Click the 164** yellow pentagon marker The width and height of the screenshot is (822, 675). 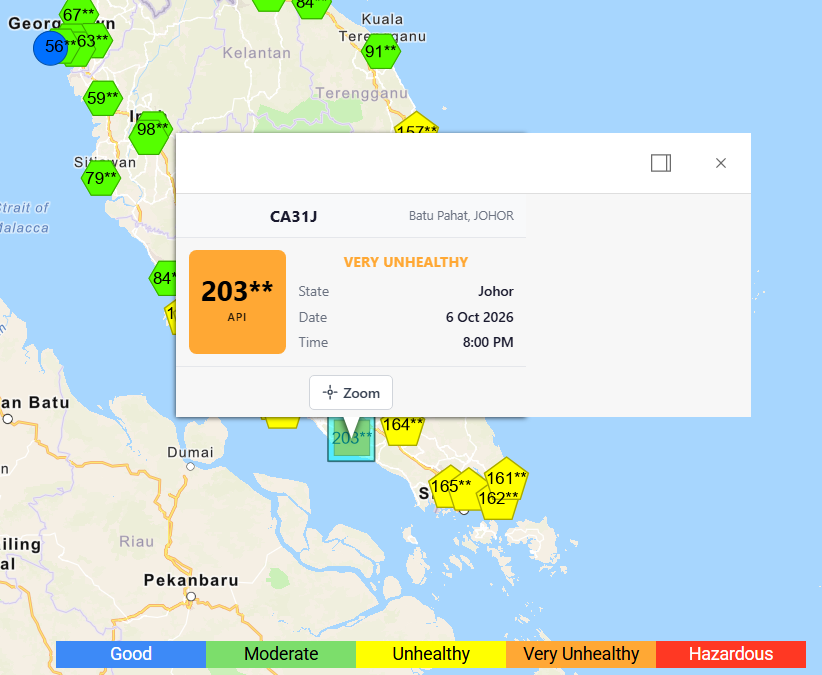tap(403, 429)
